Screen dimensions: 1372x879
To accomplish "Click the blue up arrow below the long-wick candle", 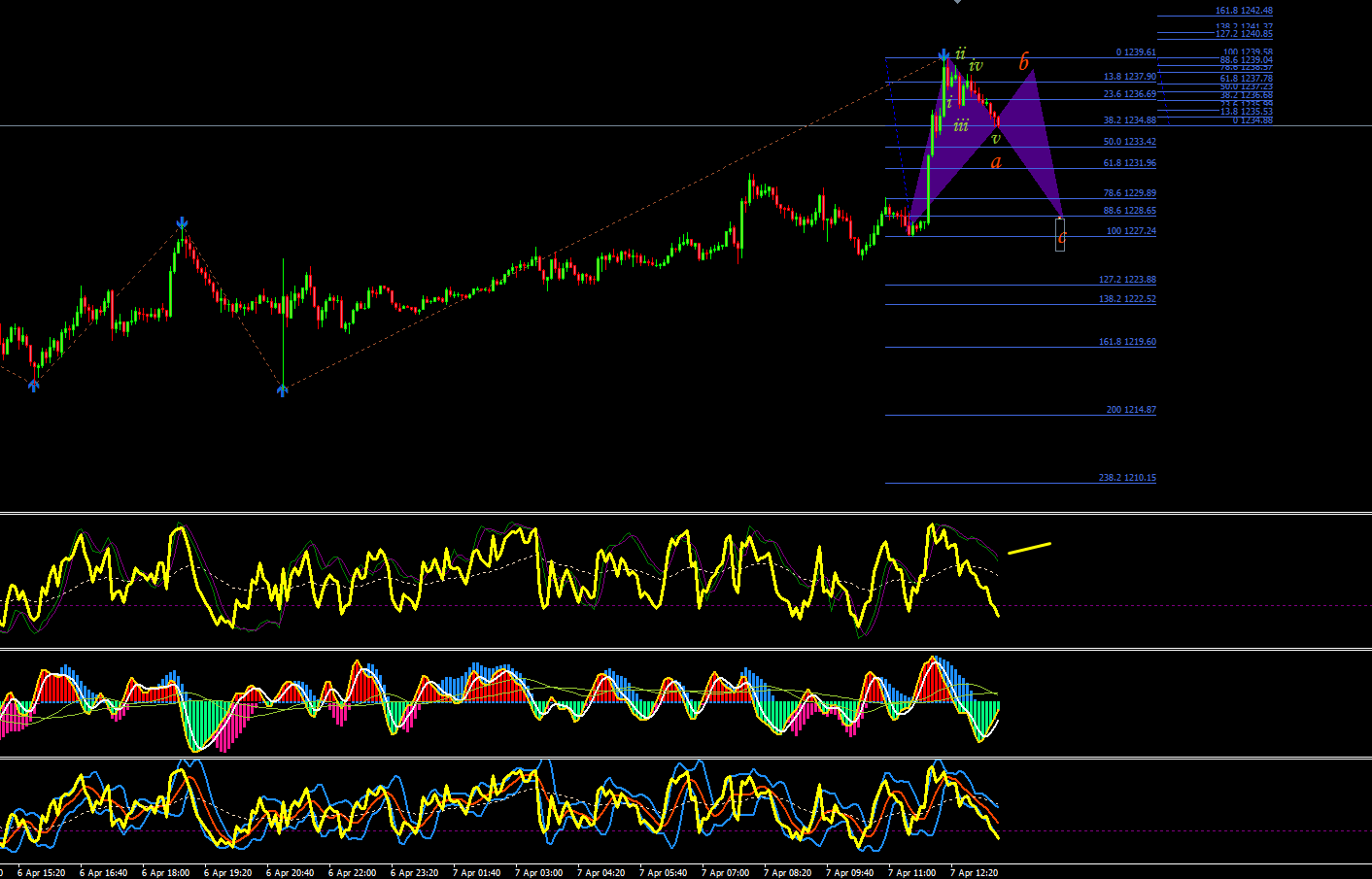I will pos(282,390).
